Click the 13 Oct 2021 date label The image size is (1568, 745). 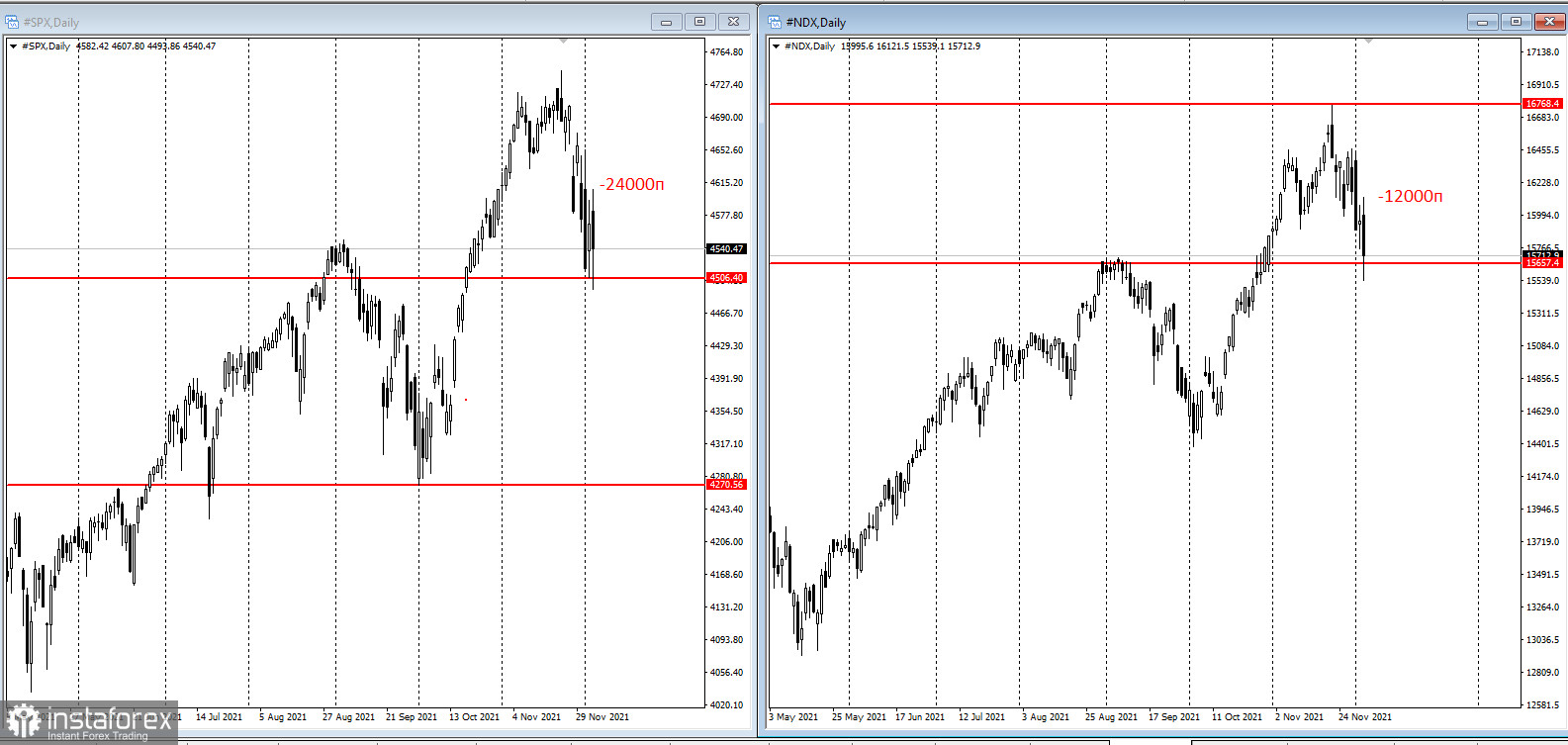click(475, 717)
